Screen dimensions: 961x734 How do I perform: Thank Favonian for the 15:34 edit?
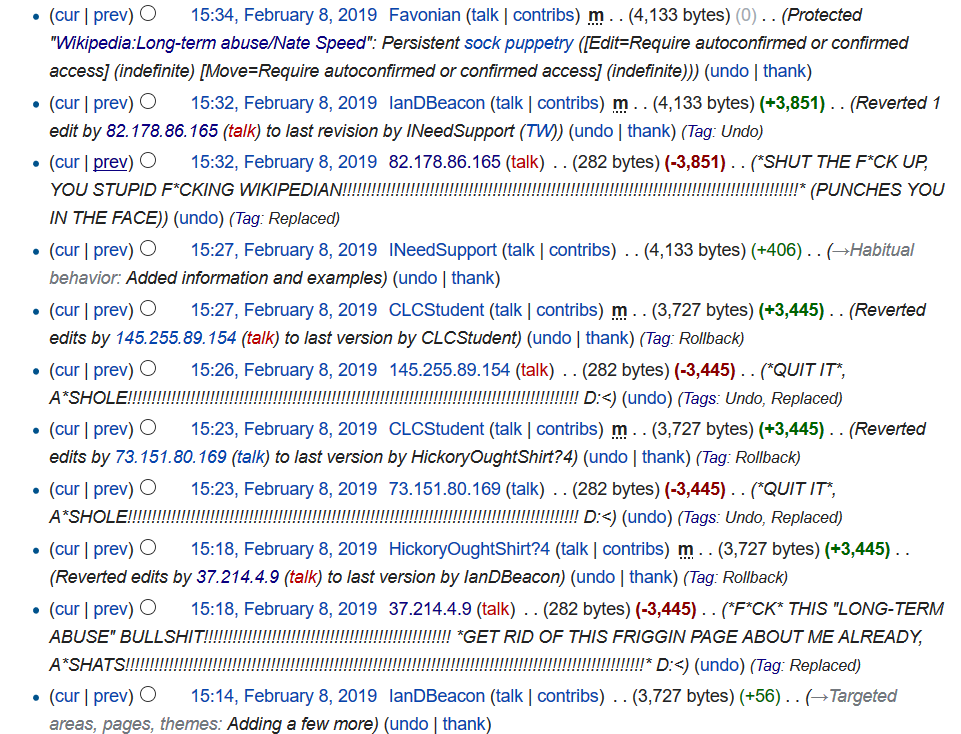[784, 71]
